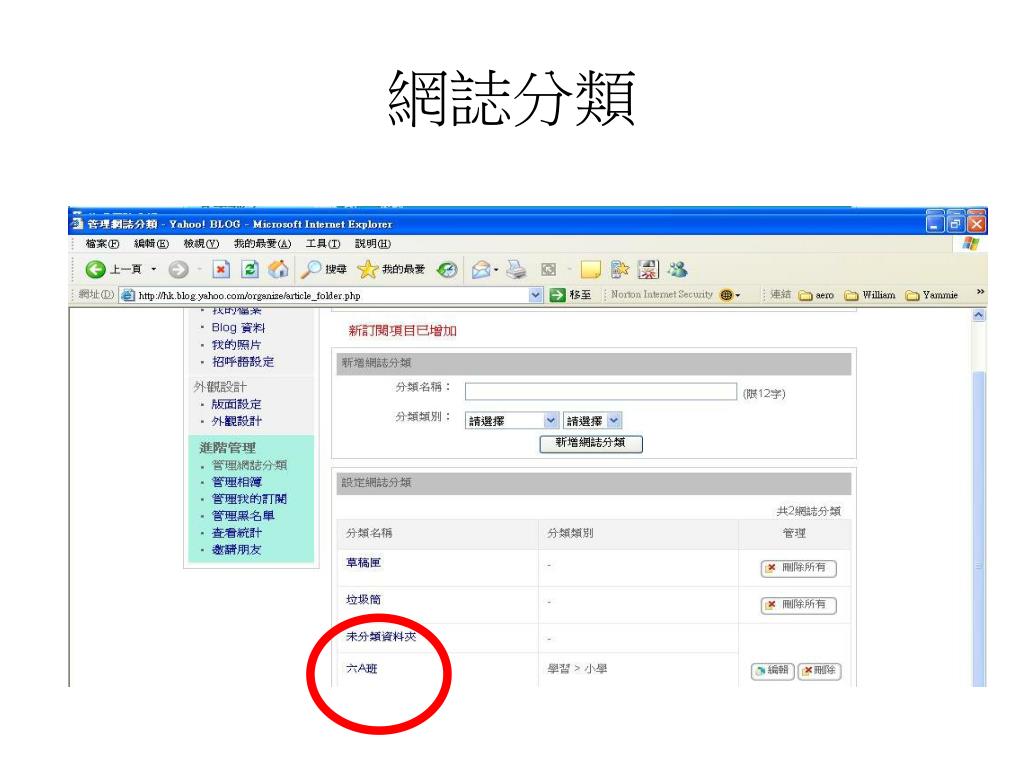
Task: Click the 分類名稱 text input field
Action: tap(601, 392)
